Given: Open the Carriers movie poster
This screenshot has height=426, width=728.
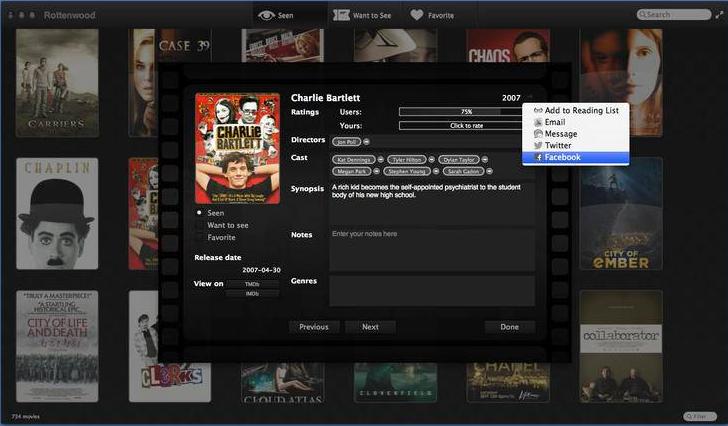Looking at the screenshot, I should 57,83.
